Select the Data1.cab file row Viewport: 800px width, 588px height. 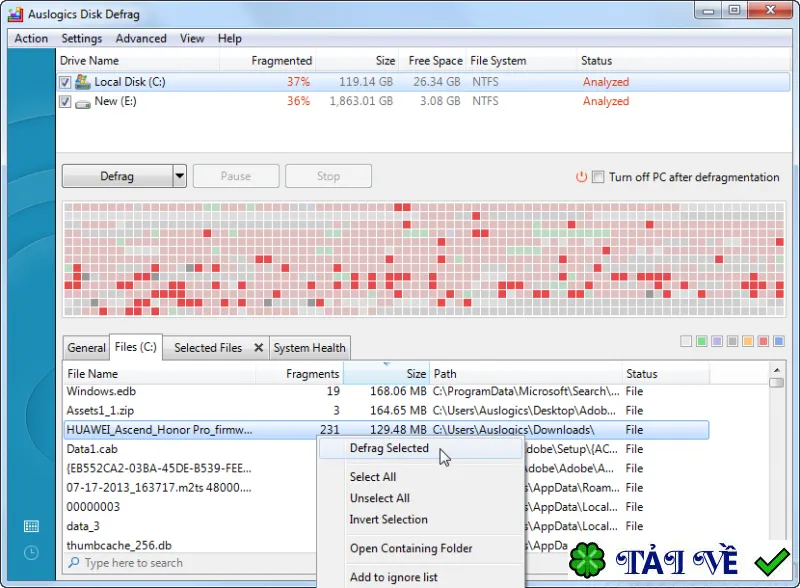(190, 449)
